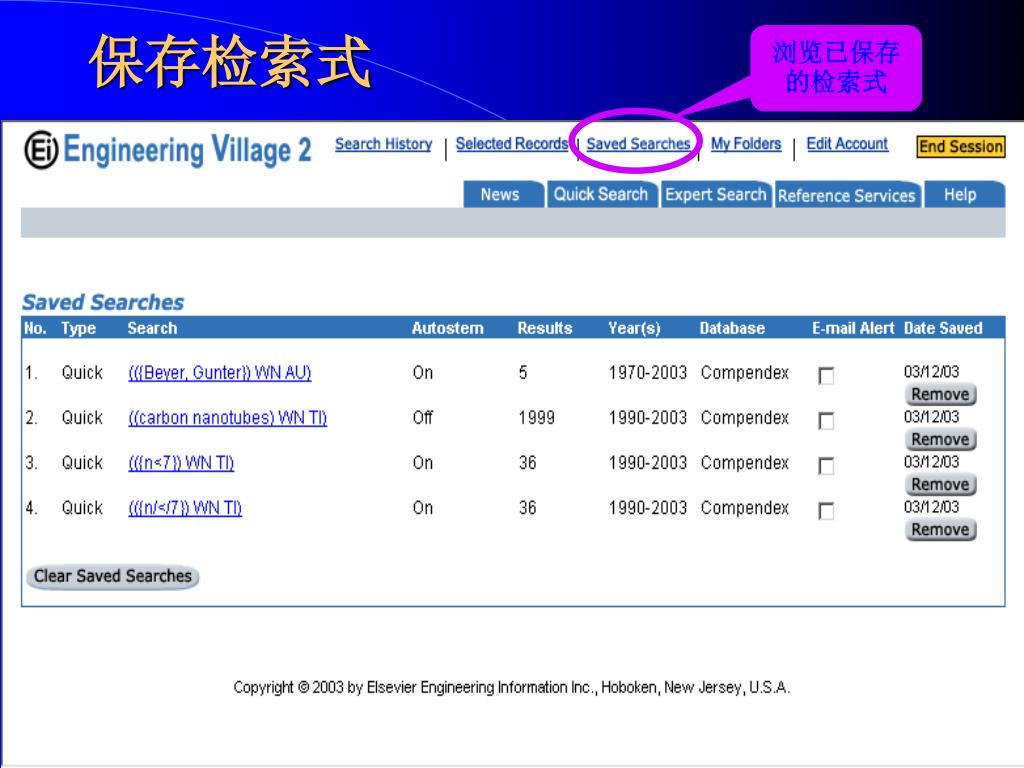Image resolution: width=1024 pixels, height=768 pixels.
Task: Click the E-mail Alert column header
Action: click(853, 328)
